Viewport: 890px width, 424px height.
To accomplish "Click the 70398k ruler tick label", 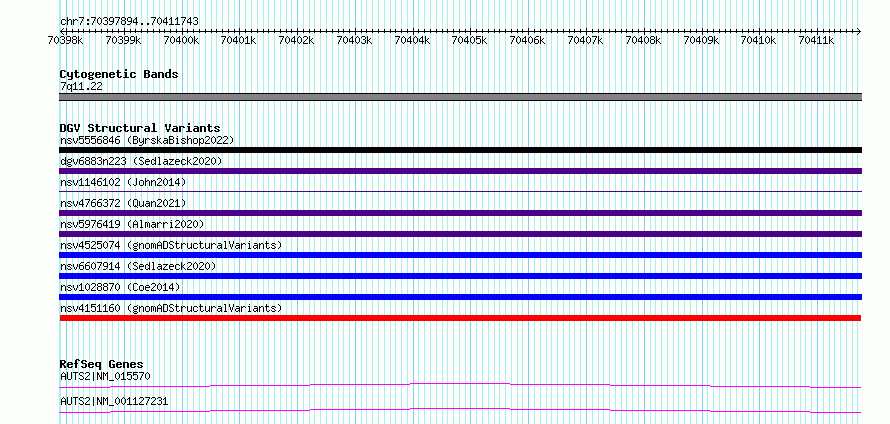I will (x=66, y=40).
